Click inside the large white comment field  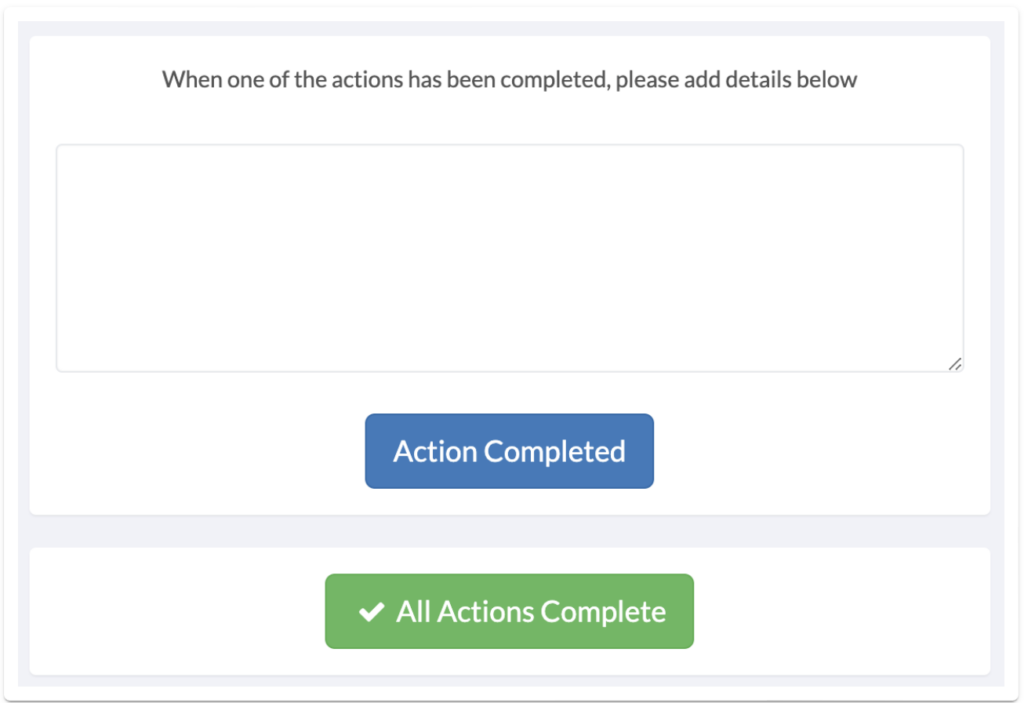pyautogui.click(x=509, y=258)
